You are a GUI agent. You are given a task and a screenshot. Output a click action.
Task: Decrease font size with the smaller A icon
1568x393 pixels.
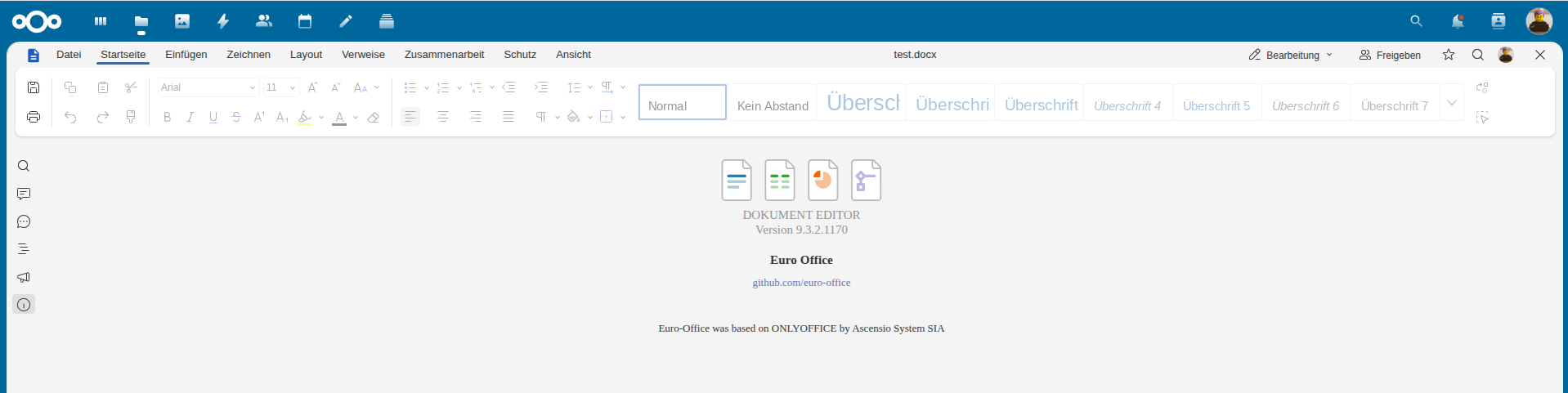point(336,87)
